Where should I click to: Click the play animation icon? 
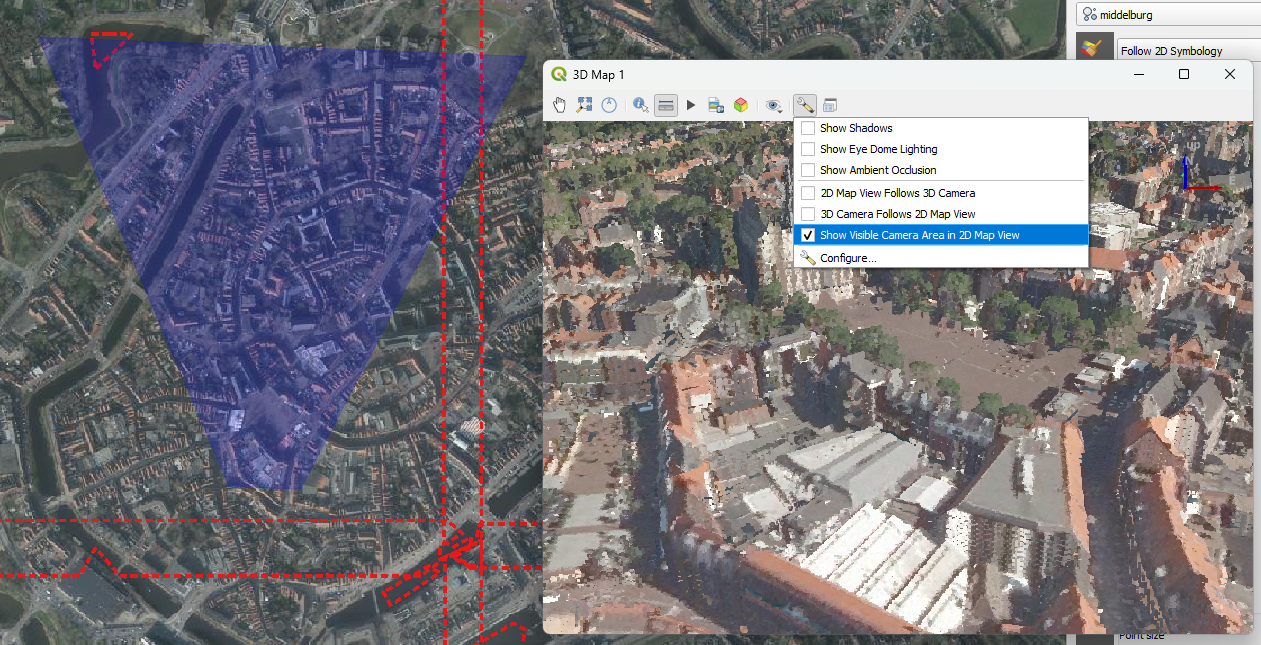(x=690, y=104)
